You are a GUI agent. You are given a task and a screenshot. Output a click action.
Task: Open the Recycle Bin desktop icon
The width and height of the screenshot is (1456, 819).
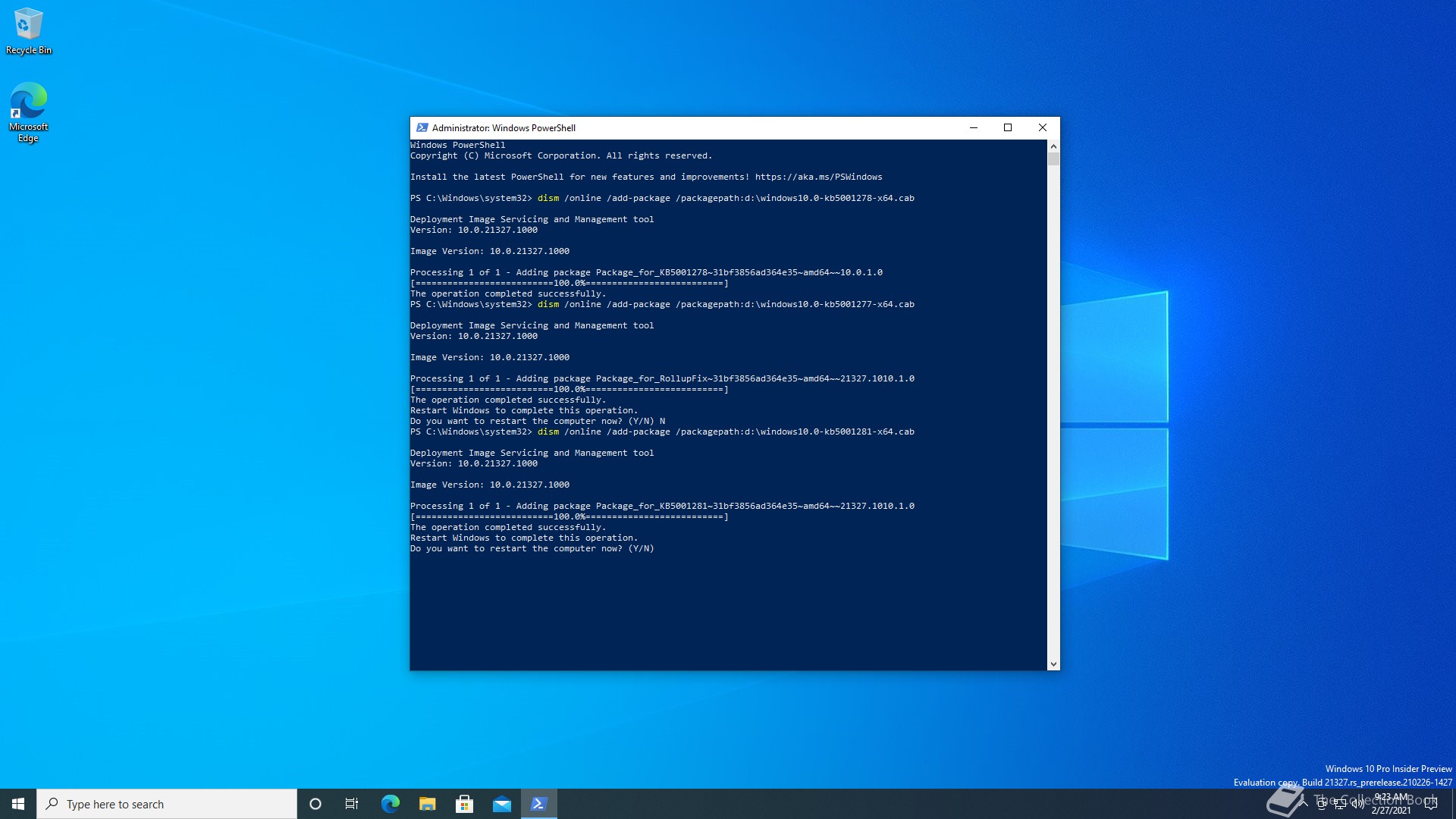pyautogui.click(x=29, y=32)
